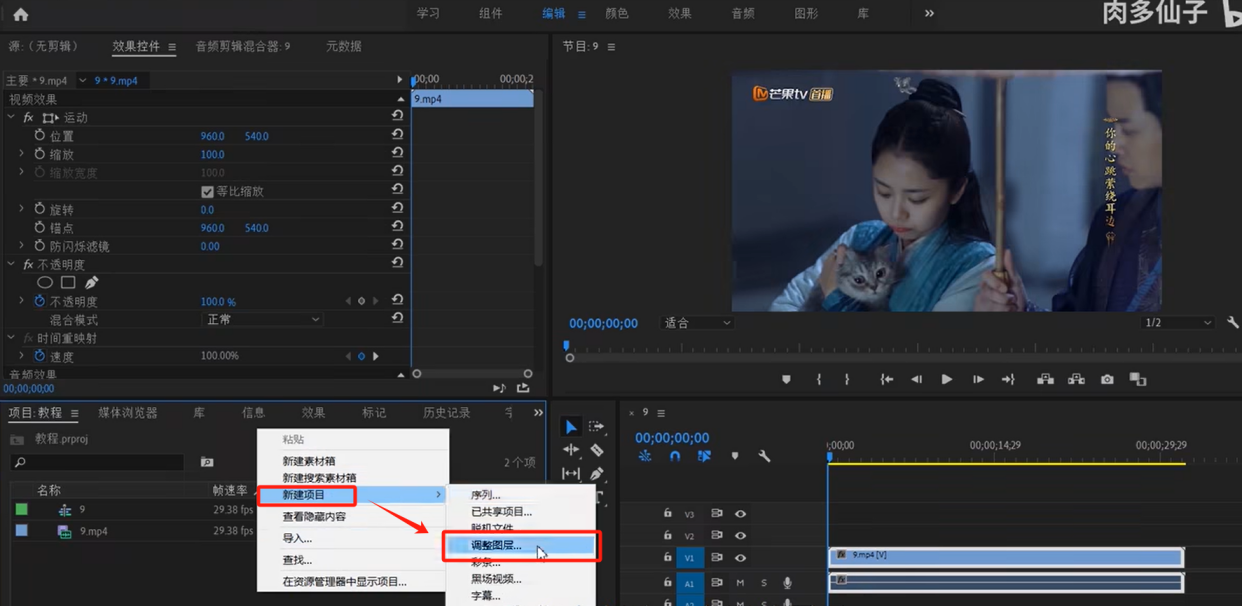This screenshot has height=606, width=1242.
Task: Choose the free draw bezier mask pen
Action: click(91, 283)
